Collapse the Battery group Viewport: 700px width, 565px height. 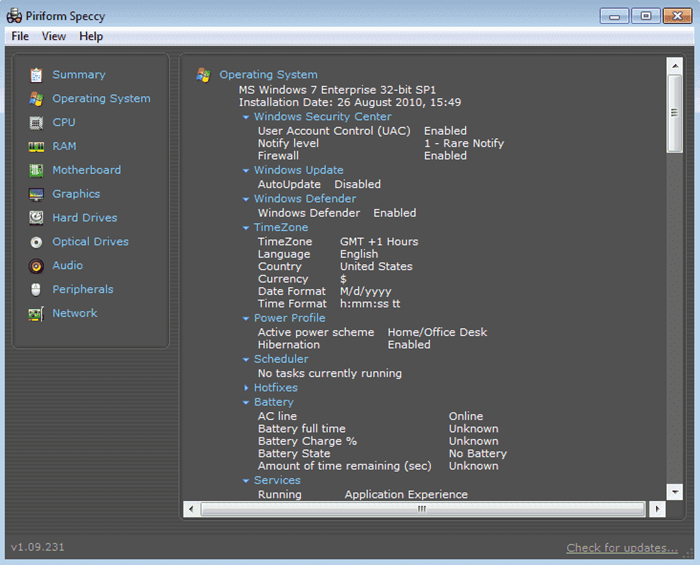246,403
